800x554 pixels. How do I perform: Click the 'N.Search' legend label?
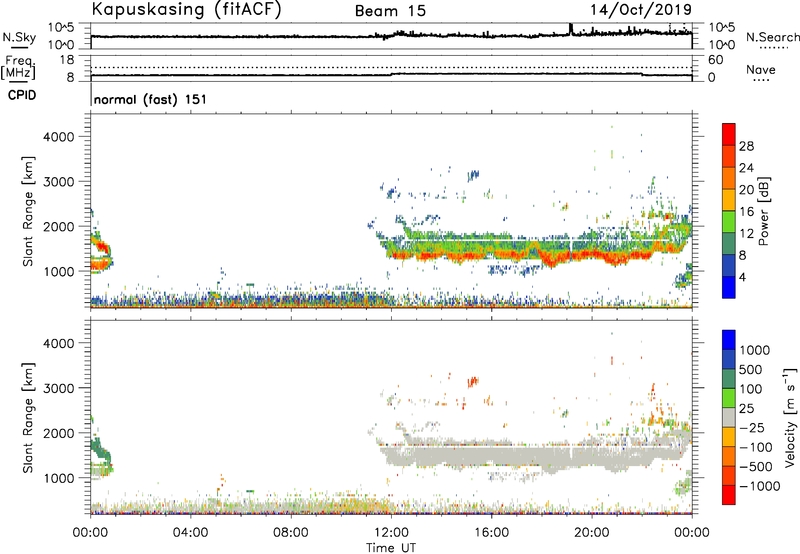[x=772, y=37]
